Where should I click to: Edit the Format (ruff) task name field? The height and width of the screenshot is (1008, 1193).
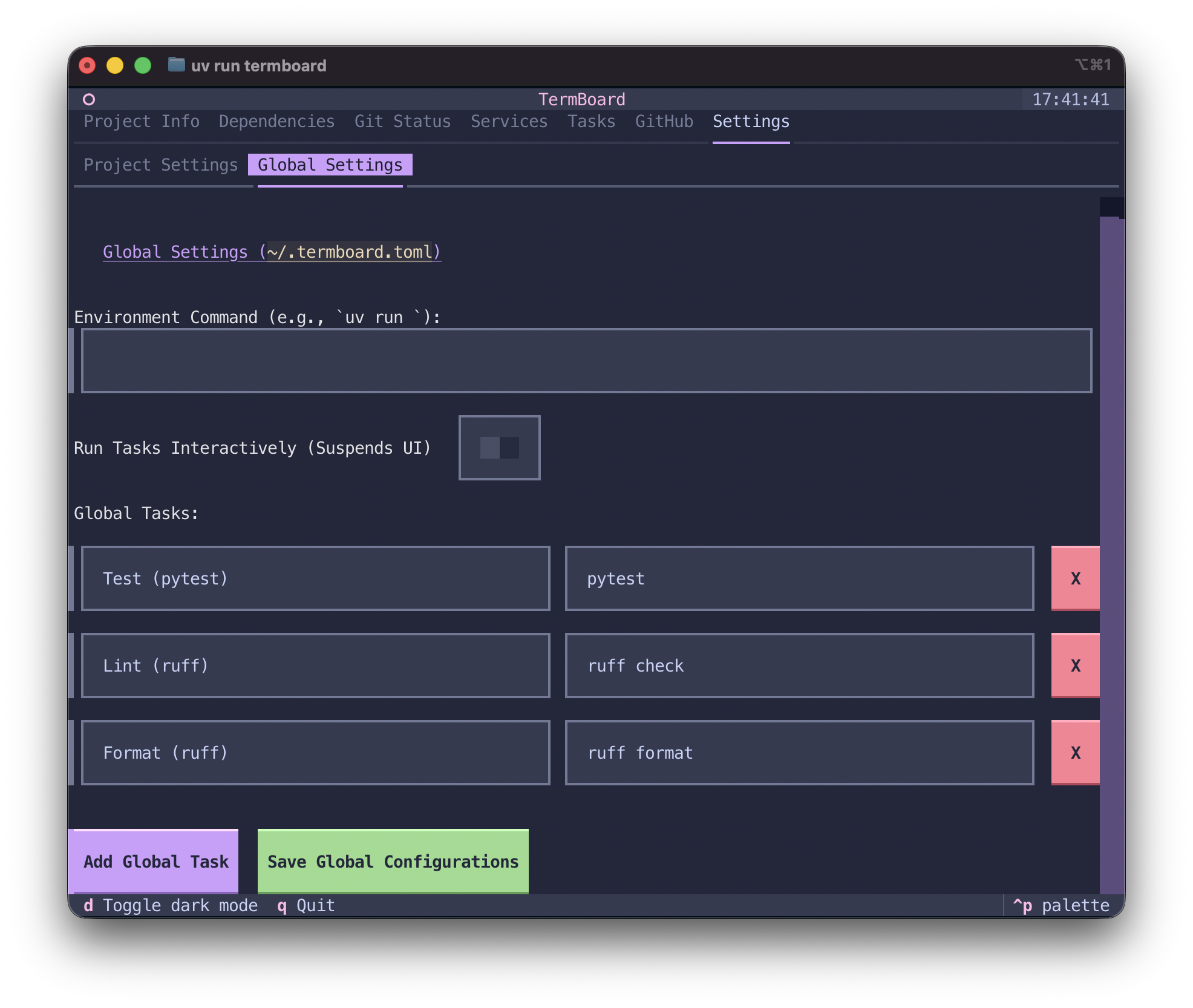[x=315, y=753]
